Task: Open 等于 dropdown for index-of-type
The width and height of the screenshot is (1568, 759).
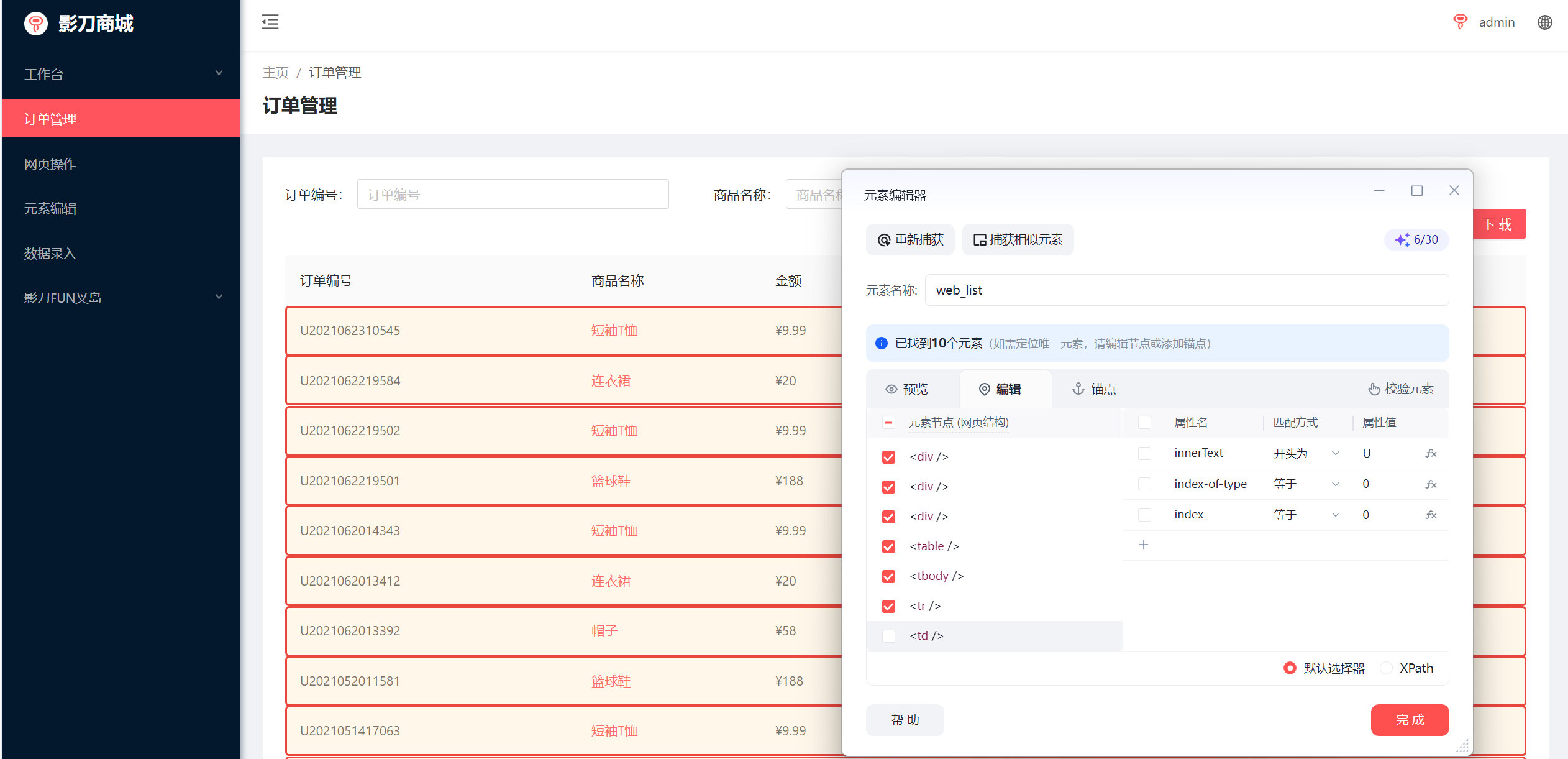Action: pyautogui.click(x=1306, y=484)
